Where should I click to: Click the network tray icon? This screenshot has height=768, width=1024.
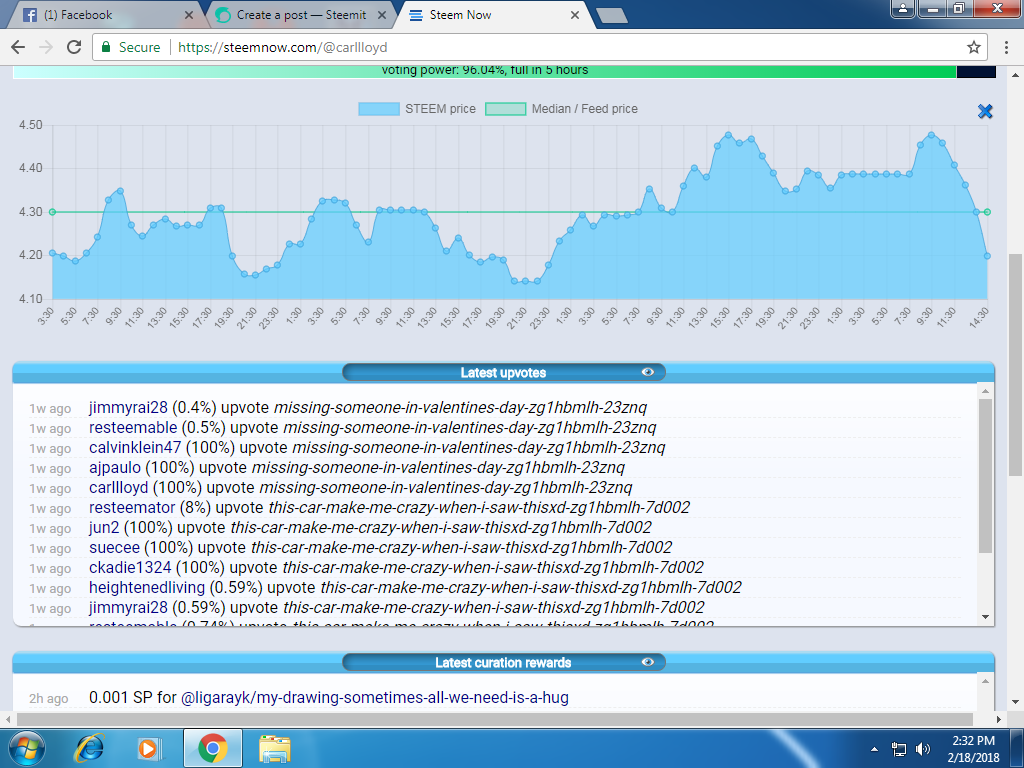[899, 749]
